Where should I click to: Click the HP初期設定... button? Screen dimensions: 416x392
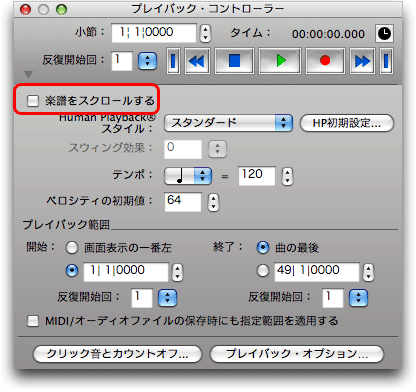pyautogui.click(x=347, y=123)
